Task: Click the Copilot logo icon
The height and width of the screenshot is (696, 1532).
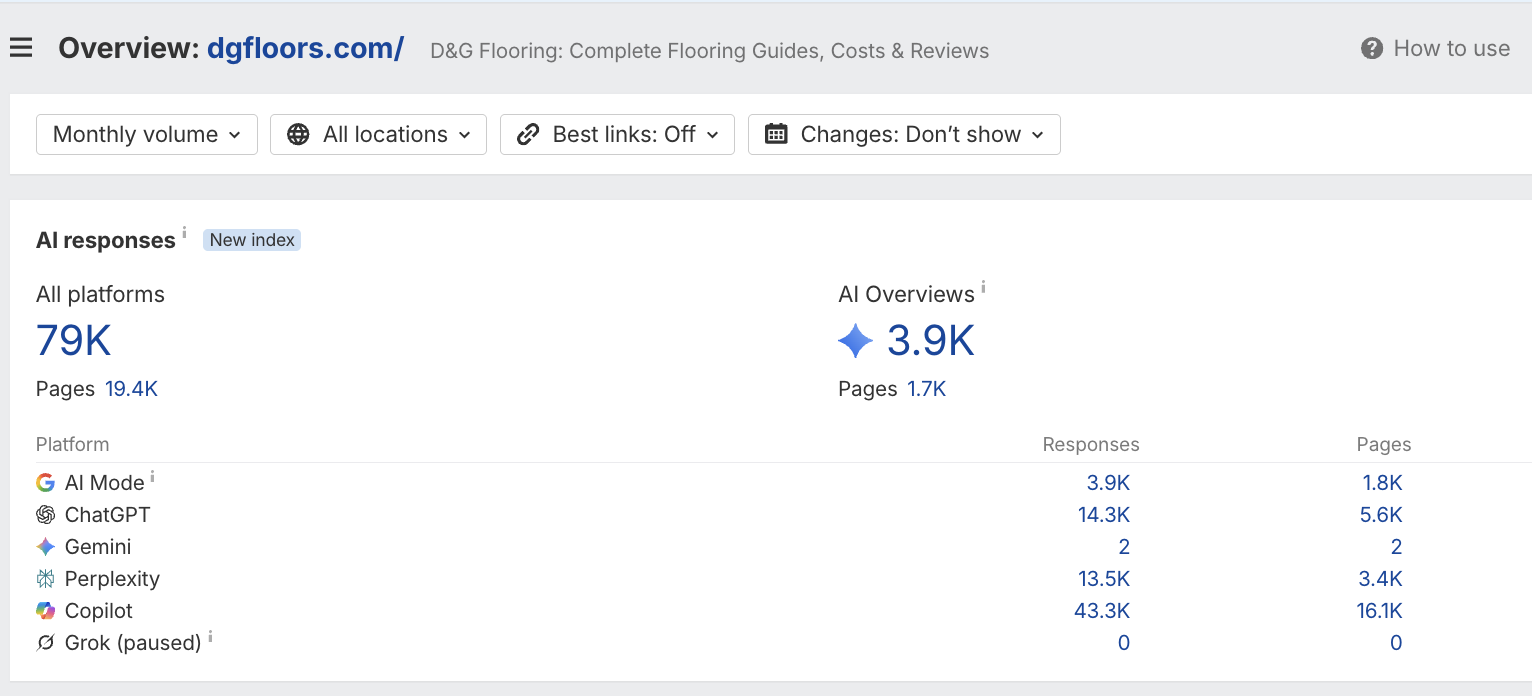Action: point(45,611)
